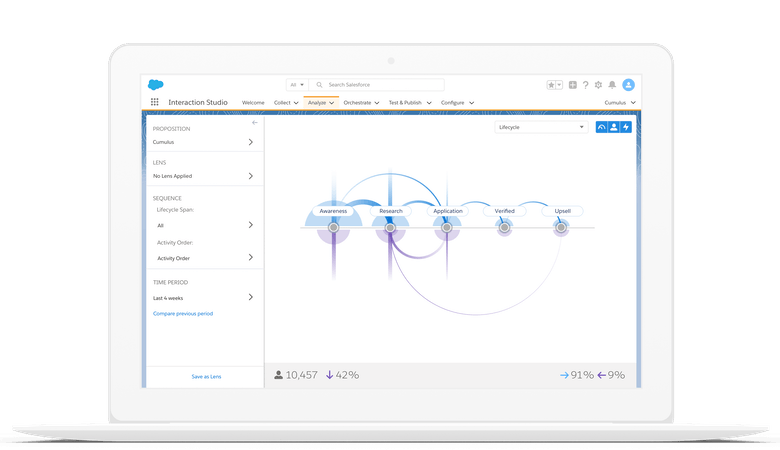Click the backward 9% value
780x450 pixels.
click(x=616, y=375)
